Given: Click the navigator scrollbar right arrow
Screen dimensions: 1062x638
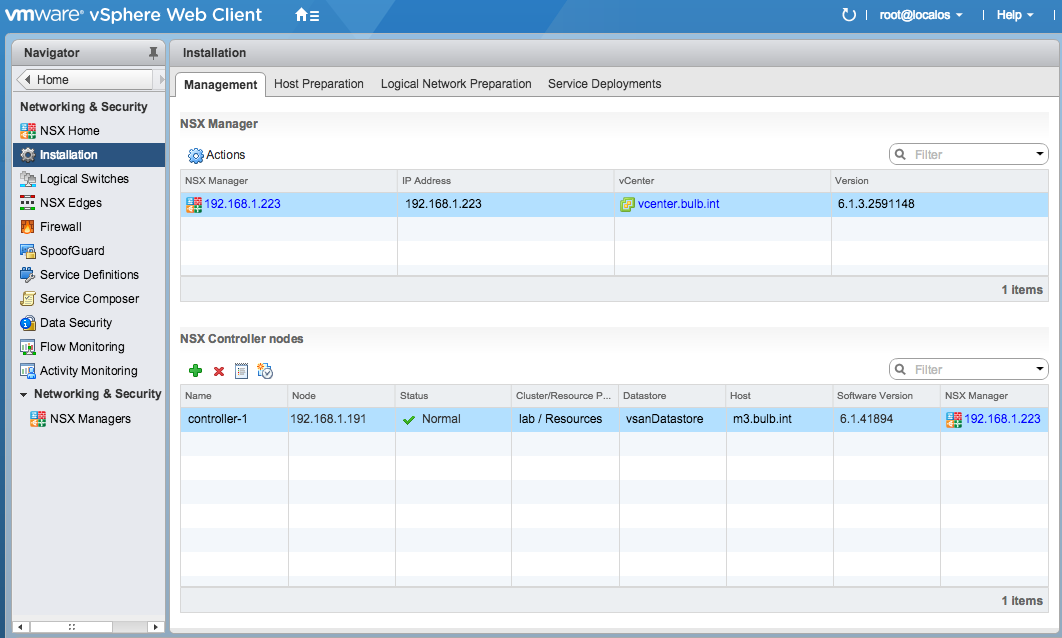Looking at the screenshot, I should 156,627.
